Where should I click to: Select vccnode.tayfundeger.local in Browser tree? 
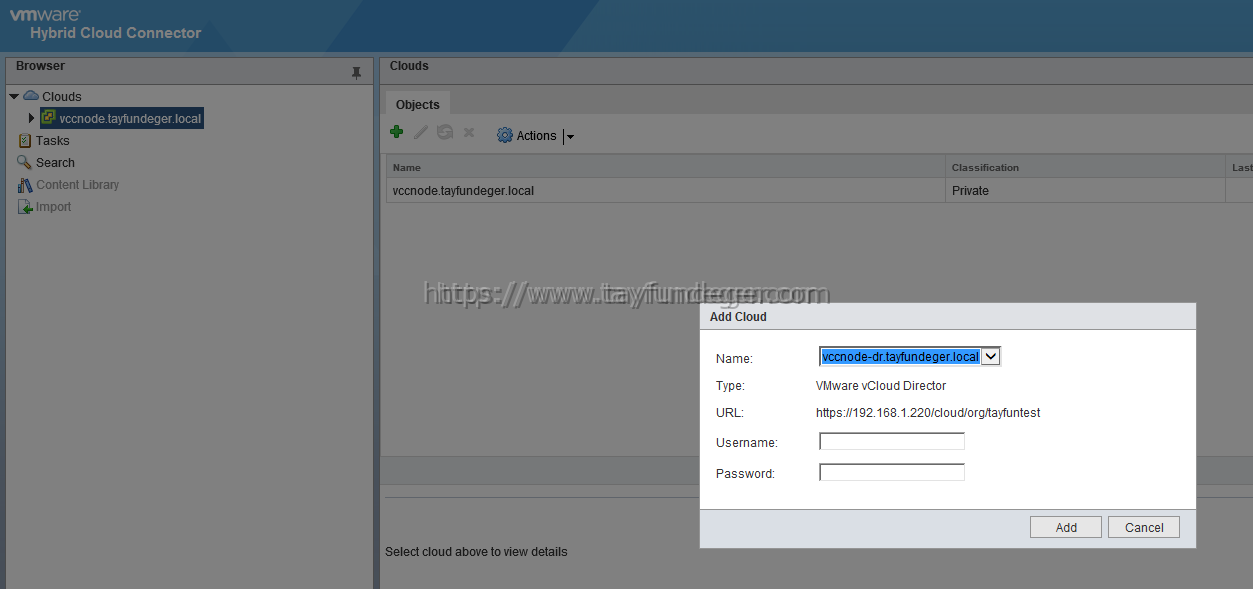coord(130,118)
